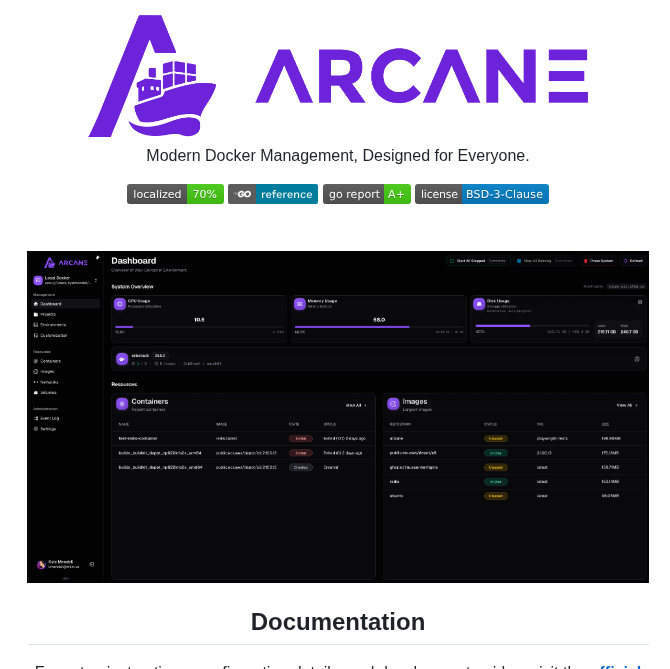Viewport: 670px width, 669px height.
Task: Click the Docker whale icon in engine card
Action: click(x=122, y=359)
